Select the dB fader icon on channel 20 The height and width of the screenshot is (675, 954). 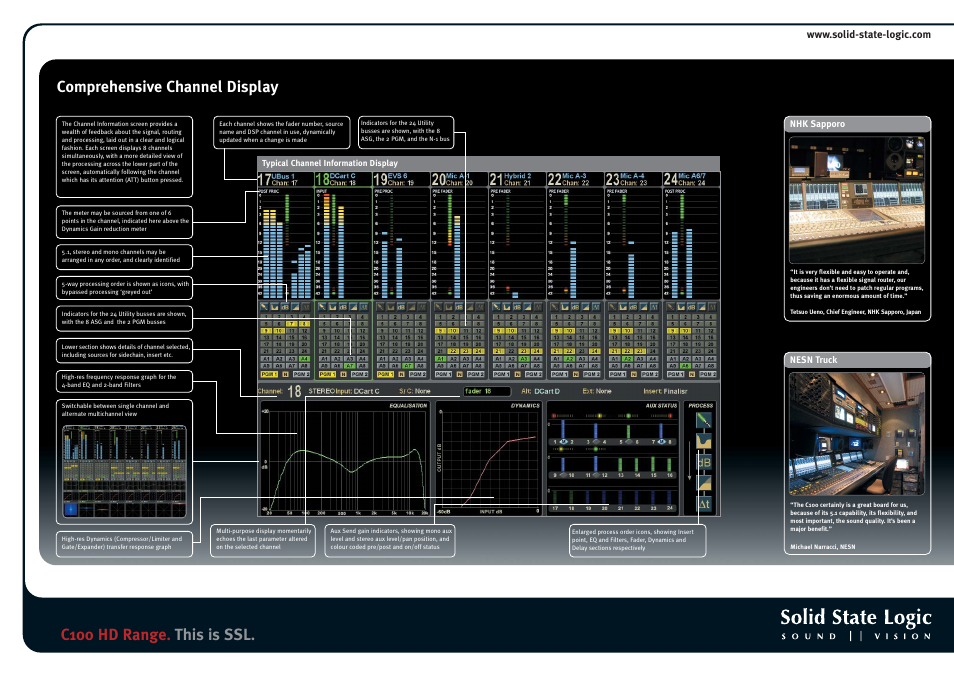[459, 307]
